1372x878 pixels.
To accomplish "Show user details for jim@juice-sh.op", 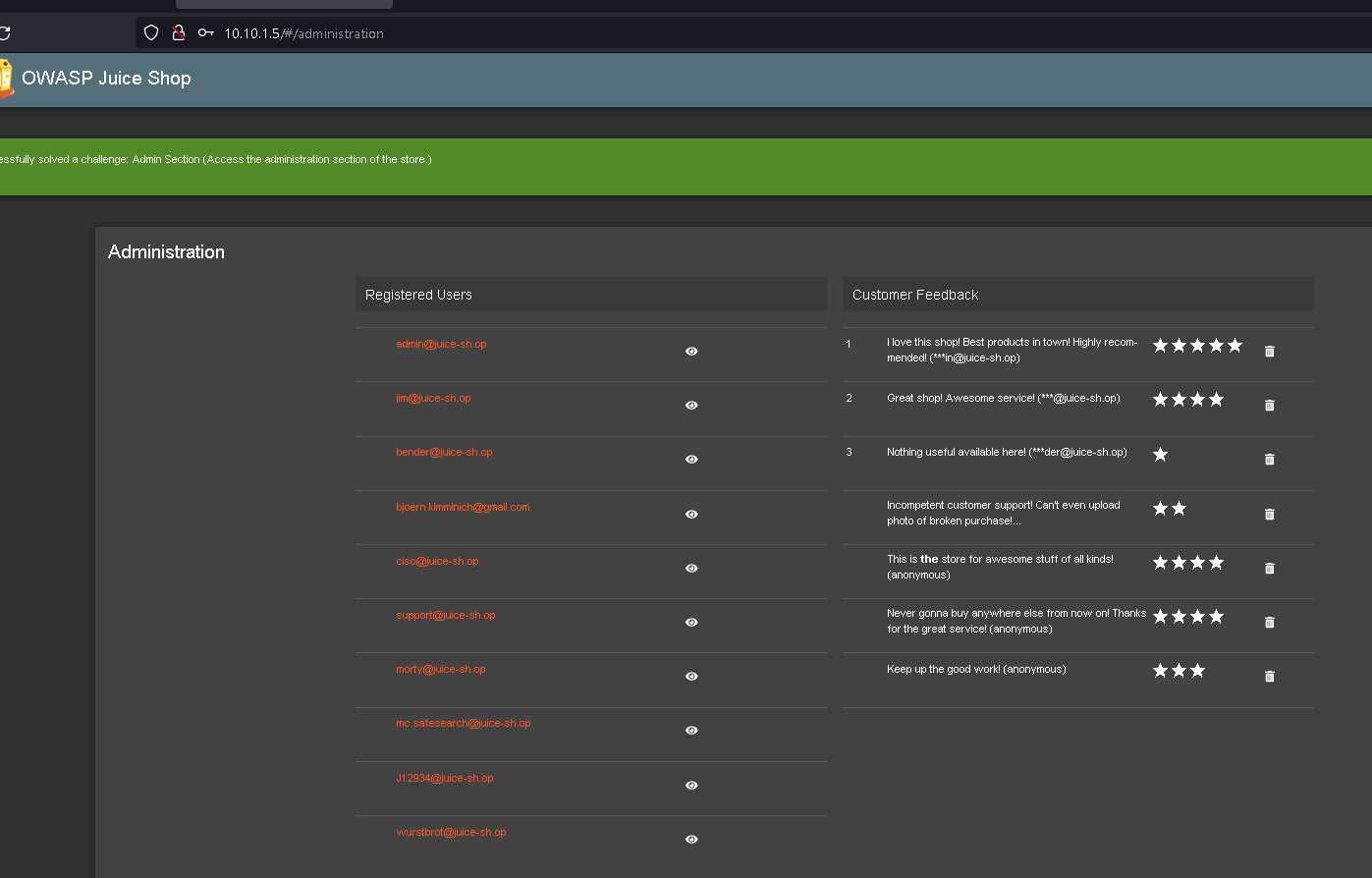I will 691,405.
